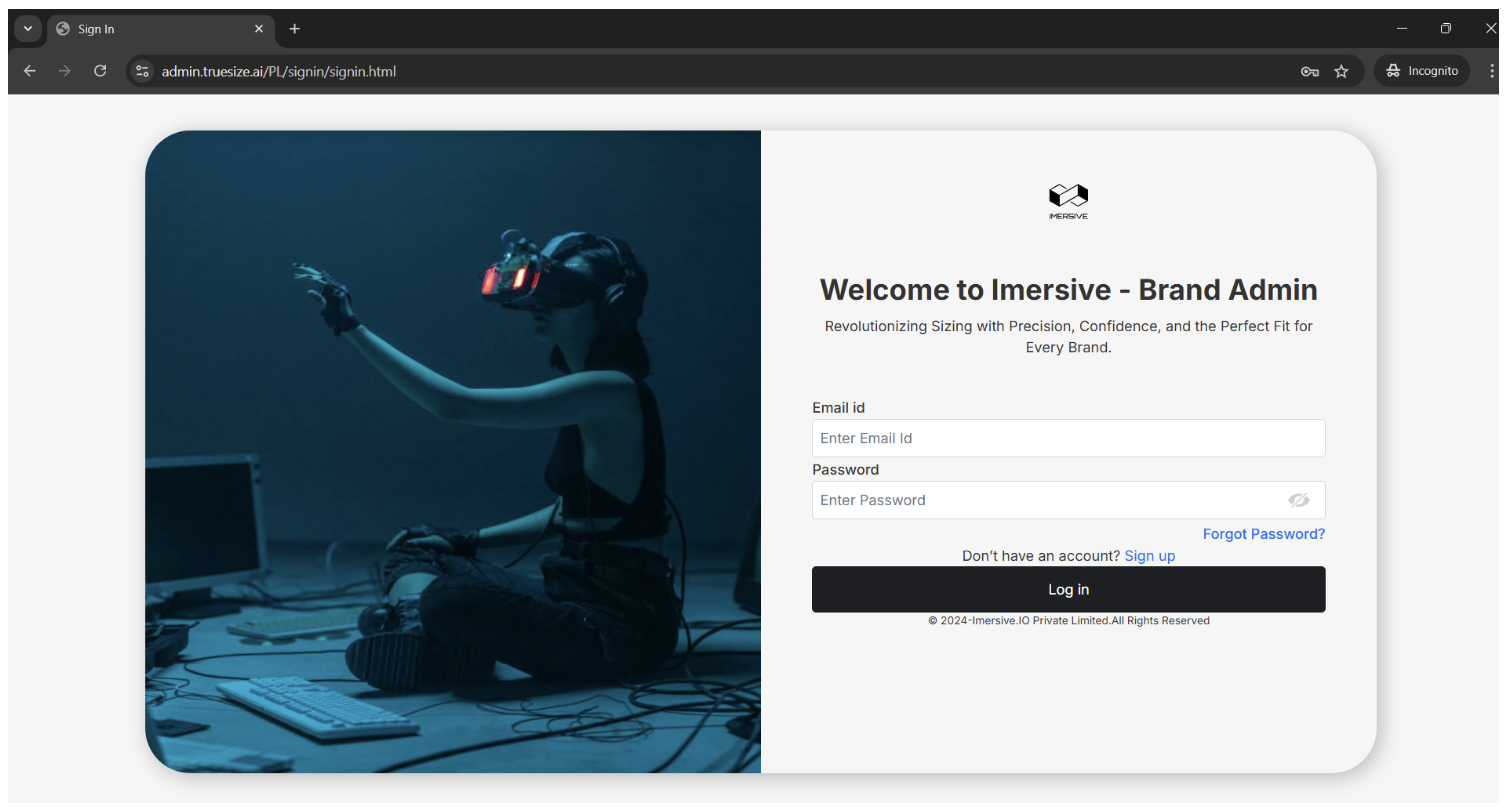Click the Log in button
1504x808 pixels.
click(1068, 589)
